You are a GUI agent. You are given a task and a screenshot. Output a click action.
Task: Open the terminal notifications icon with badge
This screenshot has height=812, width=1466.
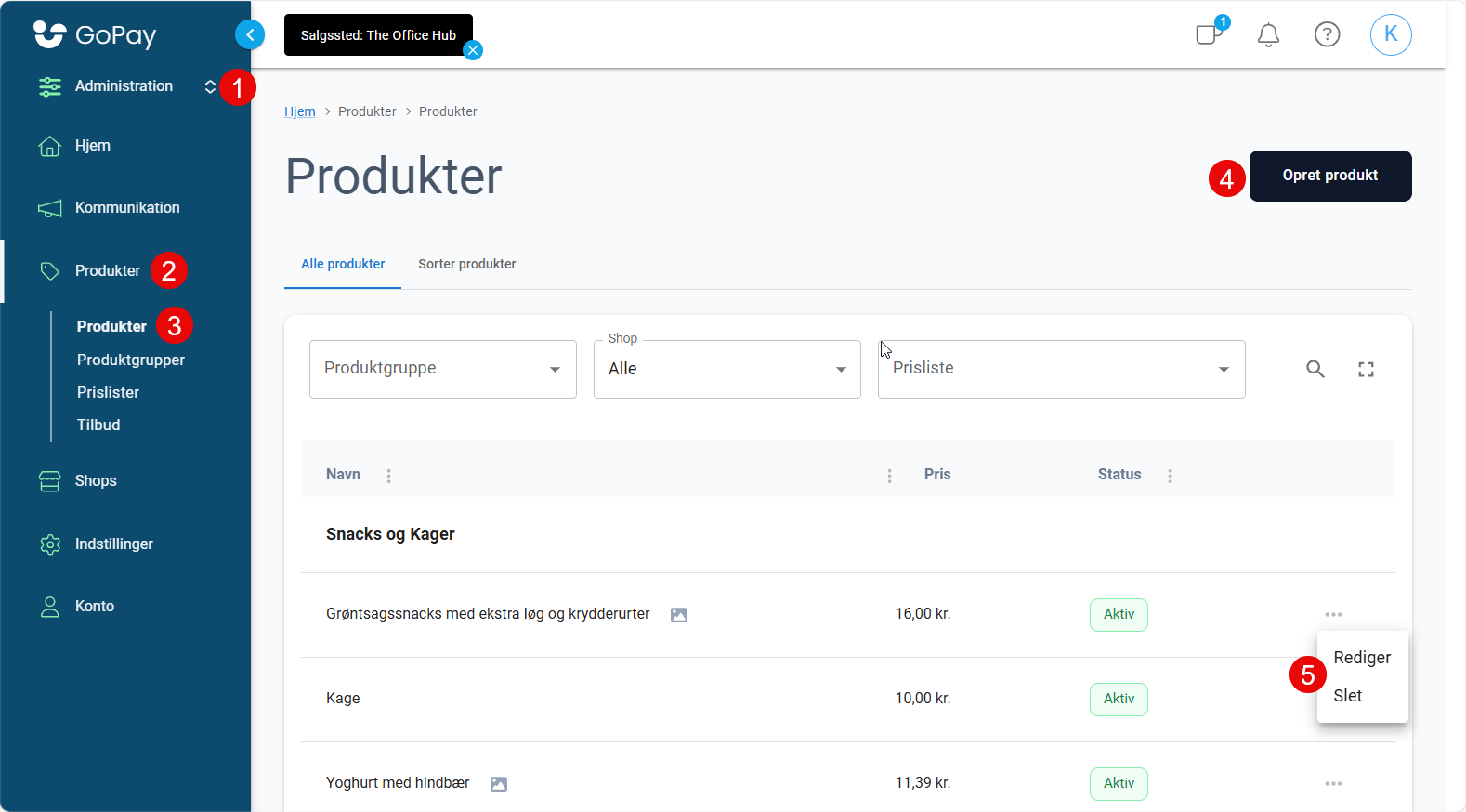click(1211, 33)
